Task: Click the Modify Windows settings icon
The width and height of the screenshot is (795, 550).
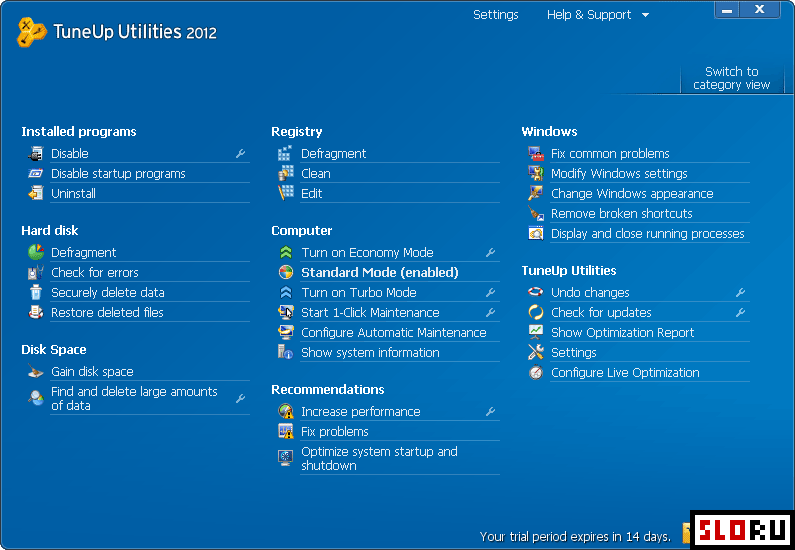Action: tap(536, 173)
